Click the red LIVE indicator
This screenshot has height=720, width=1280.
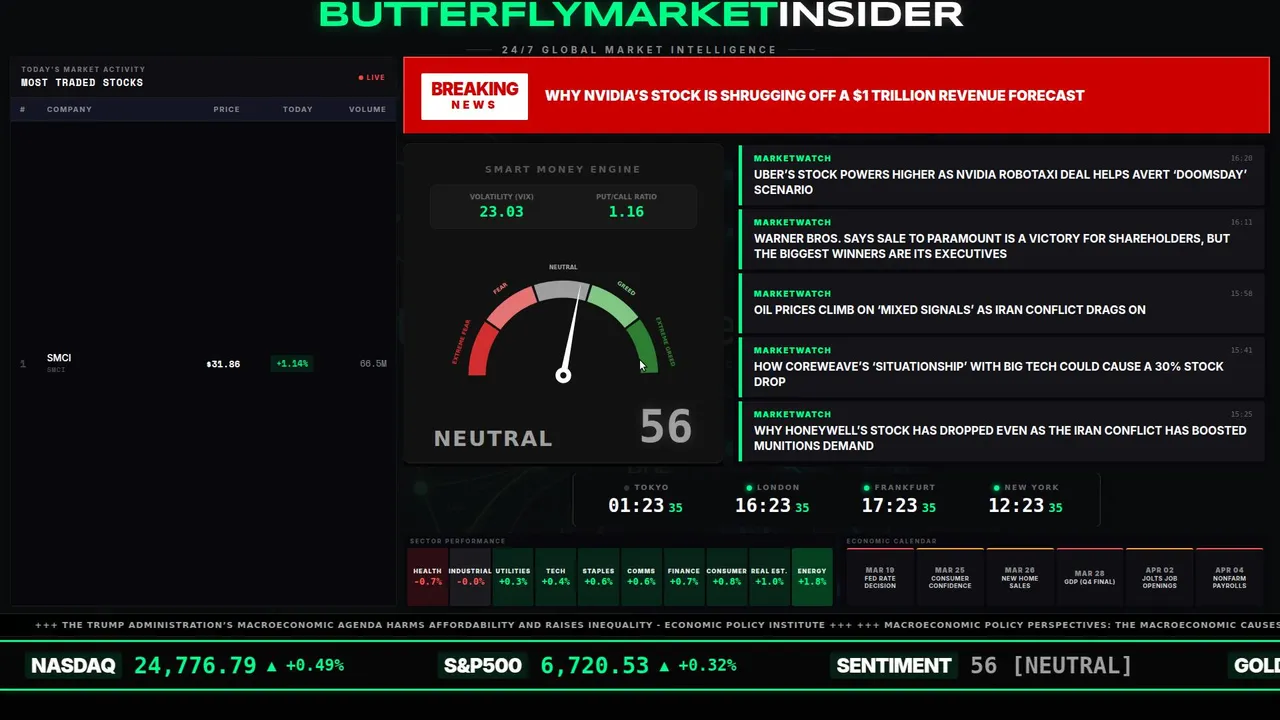[372, 77]
